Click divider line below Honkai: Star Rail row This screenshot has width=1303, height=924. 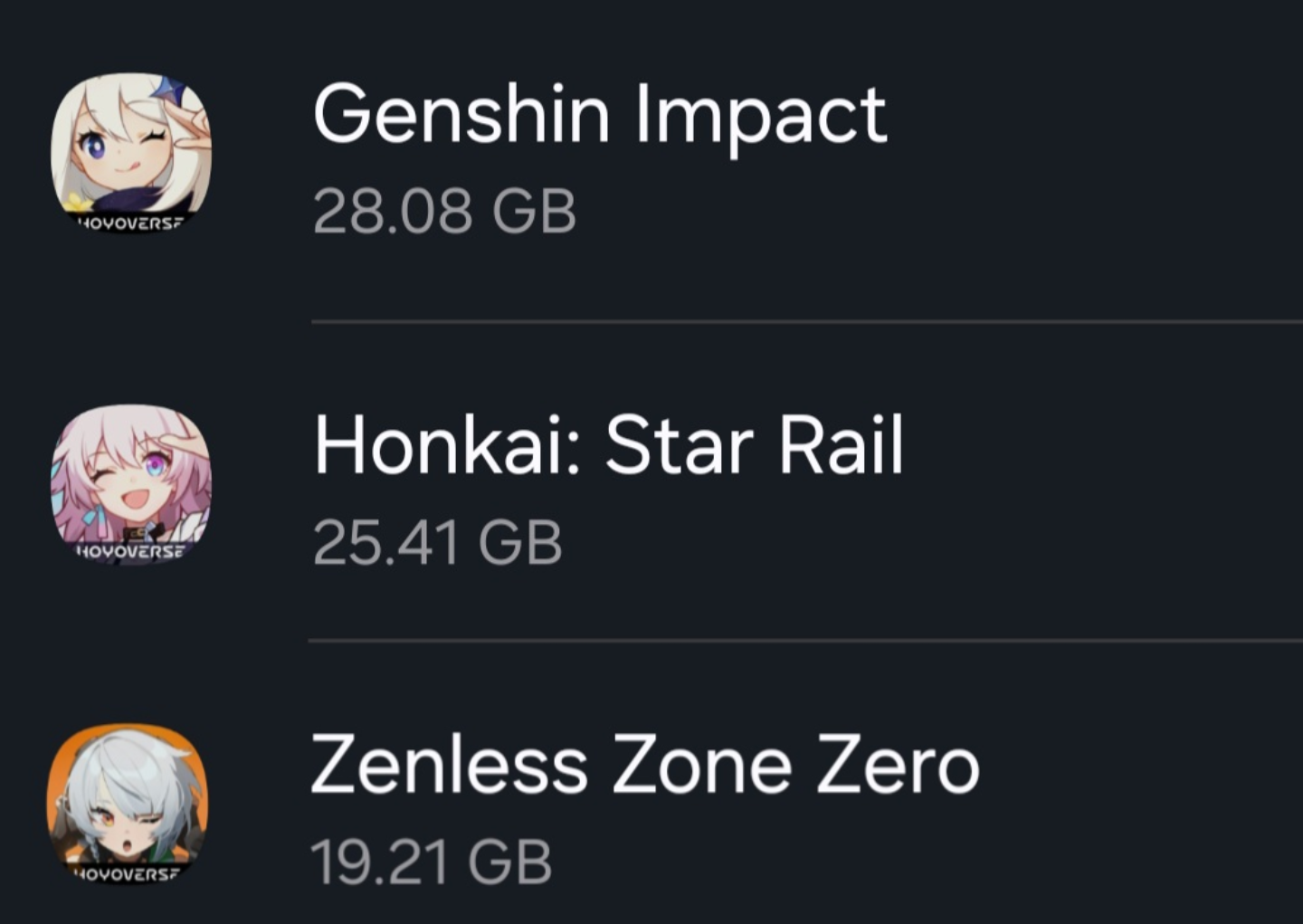[x=805, y=641]
